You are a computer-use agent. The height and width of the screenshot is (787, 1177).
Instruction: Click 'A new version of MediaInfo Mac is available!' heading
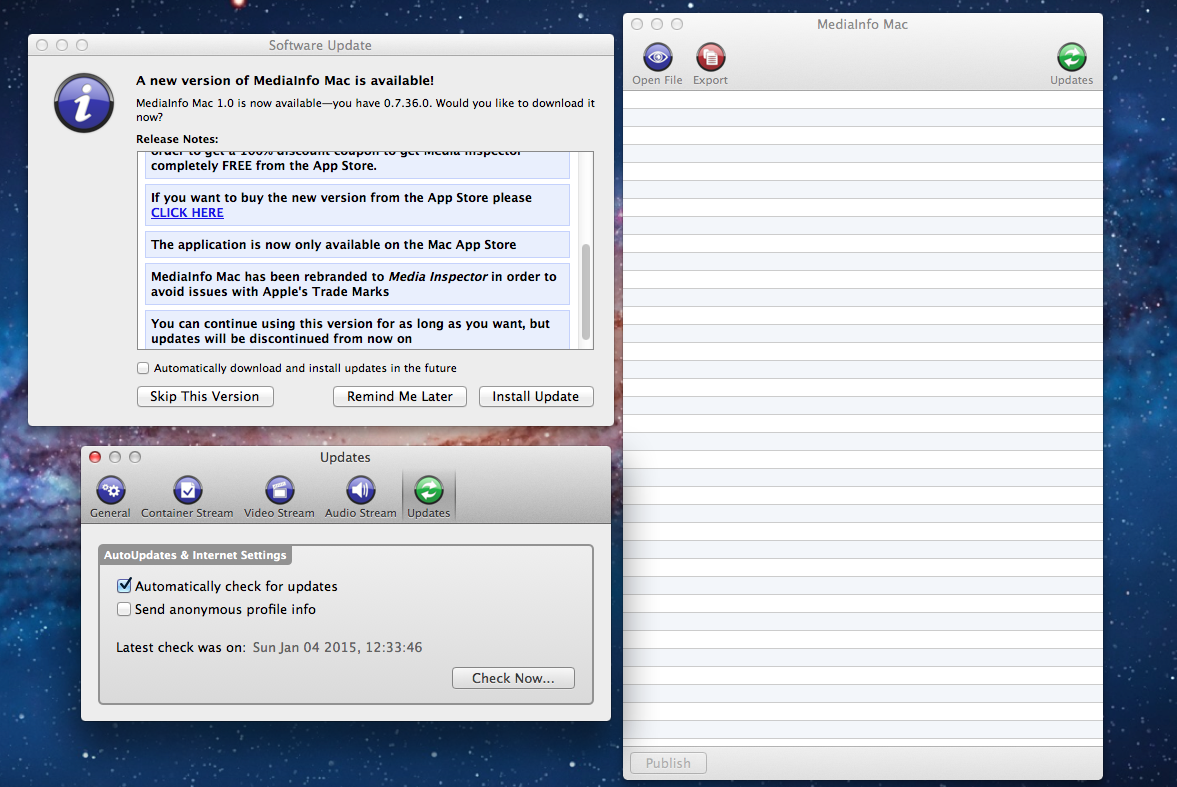click(x=284, y=80)
